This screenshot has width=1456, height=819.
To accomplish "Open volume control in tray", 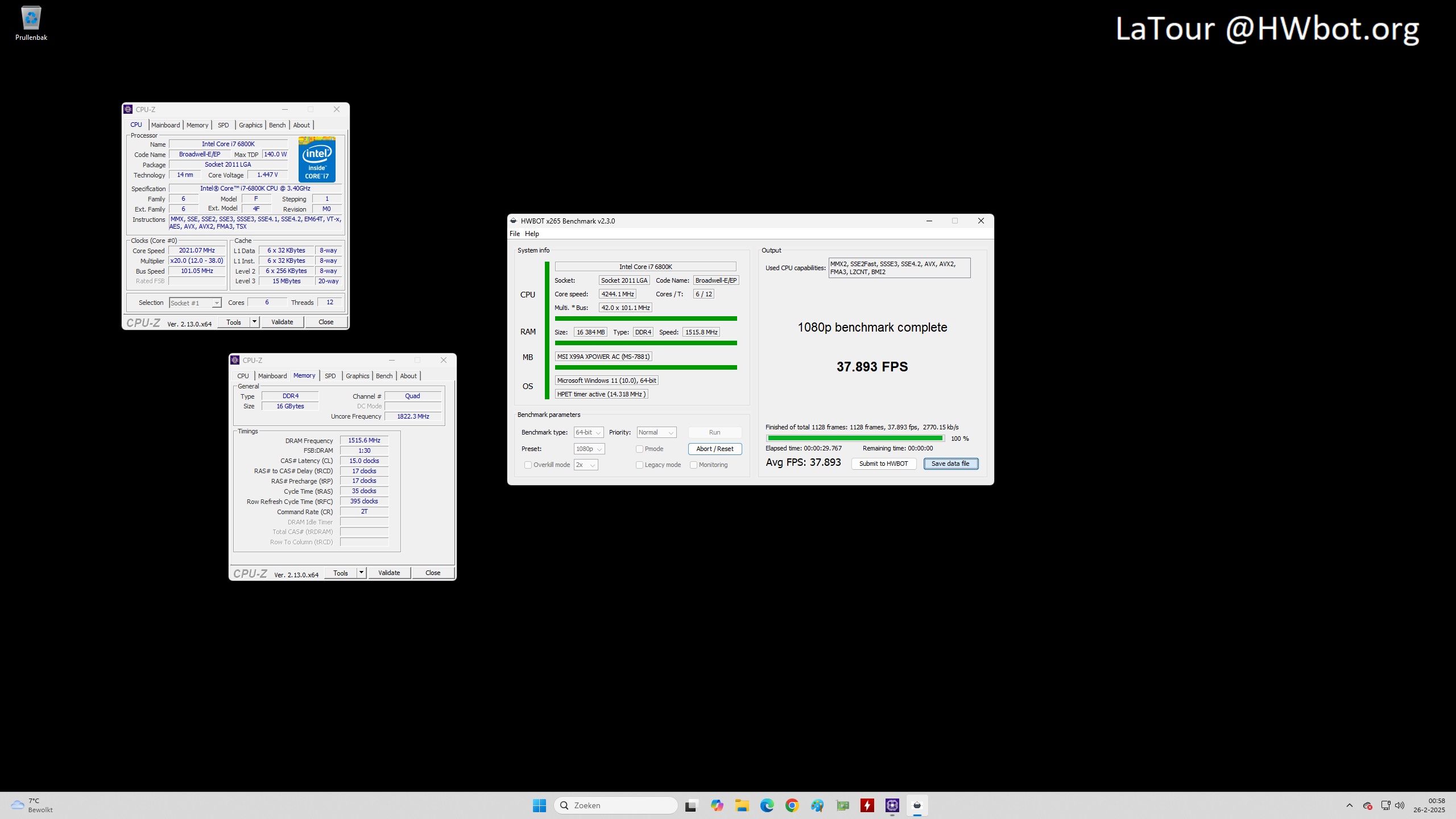I will 1400,805.
